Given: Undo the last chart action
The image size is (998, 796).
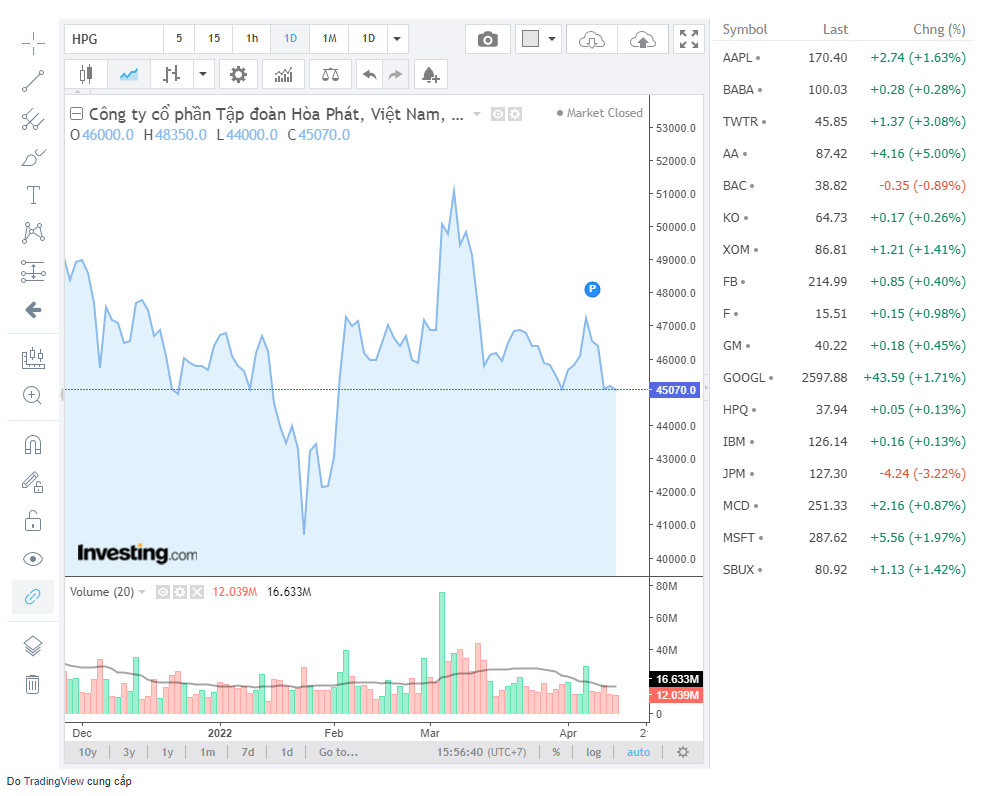Looking at the screenshot, I should click(x=370, y=74).
